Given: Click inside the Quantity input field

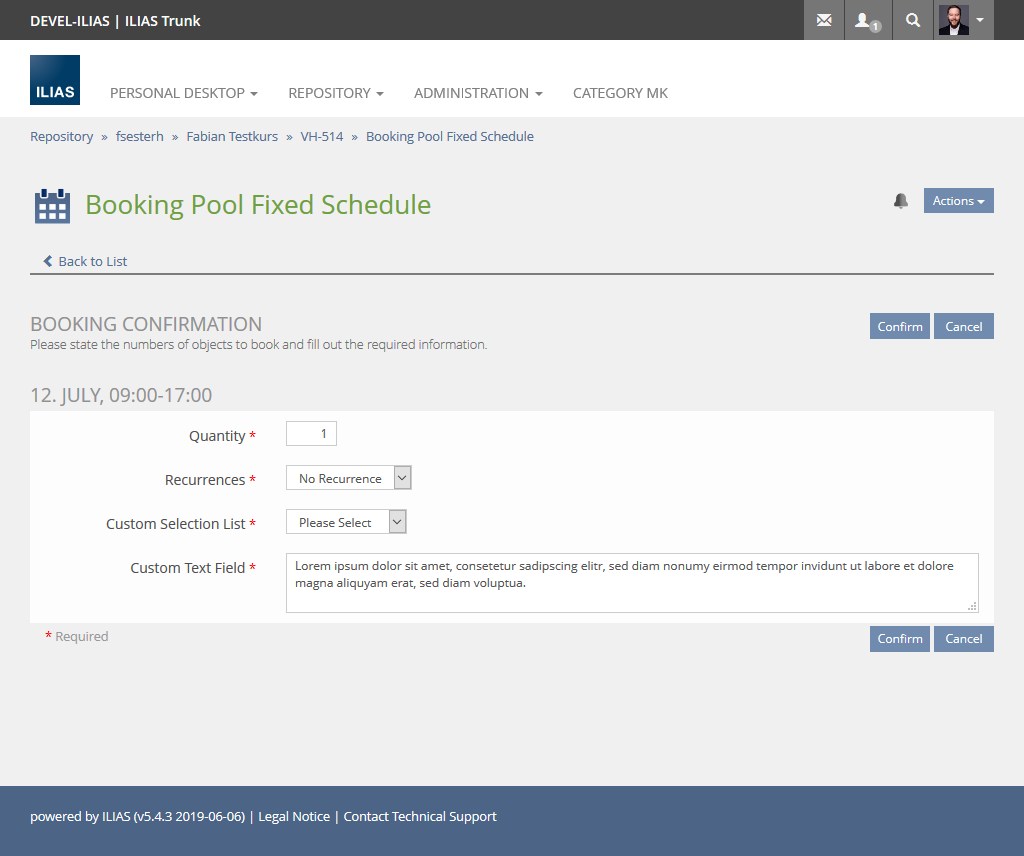Looking at the screenshot, I should (311, 433).
